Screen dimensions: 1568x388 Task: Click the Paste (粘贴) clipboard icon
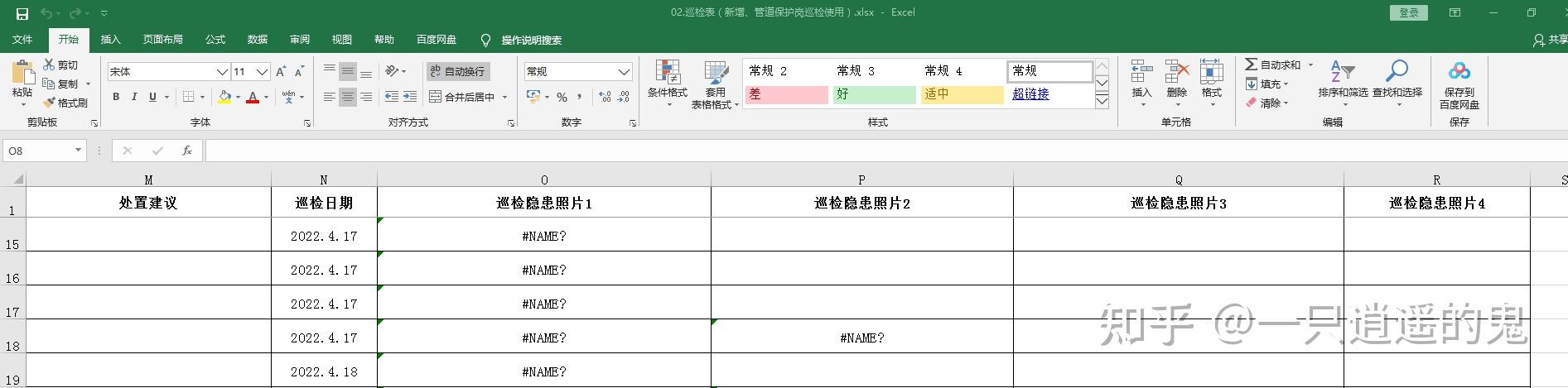22,73
